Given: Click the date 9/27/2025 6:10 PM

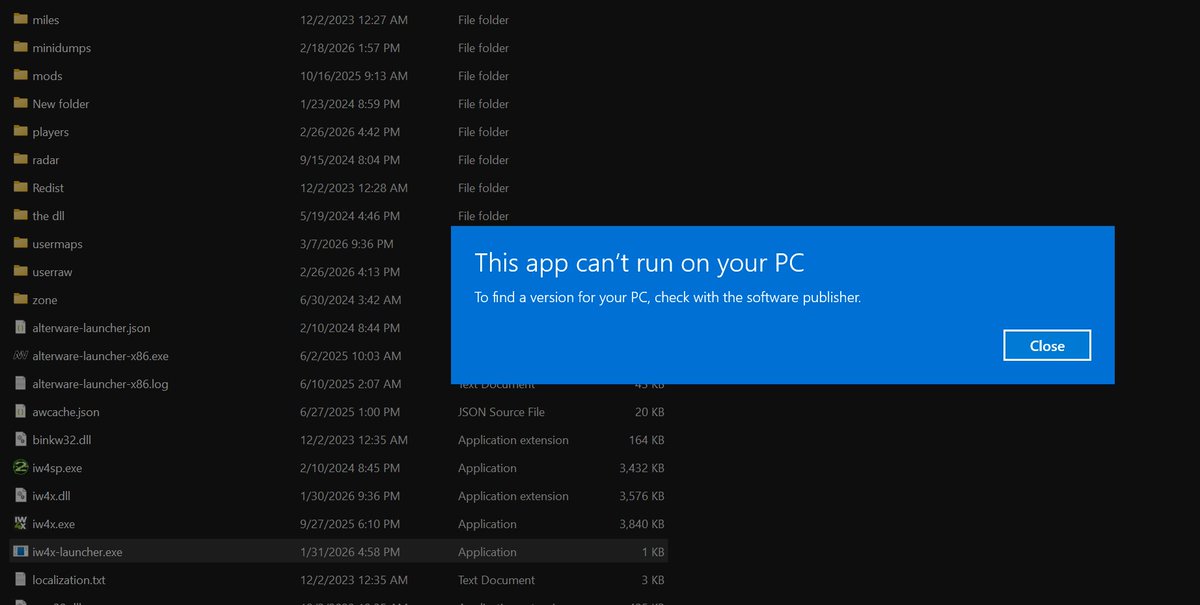Looking at the screenshot, I should (x=350, y=524).
